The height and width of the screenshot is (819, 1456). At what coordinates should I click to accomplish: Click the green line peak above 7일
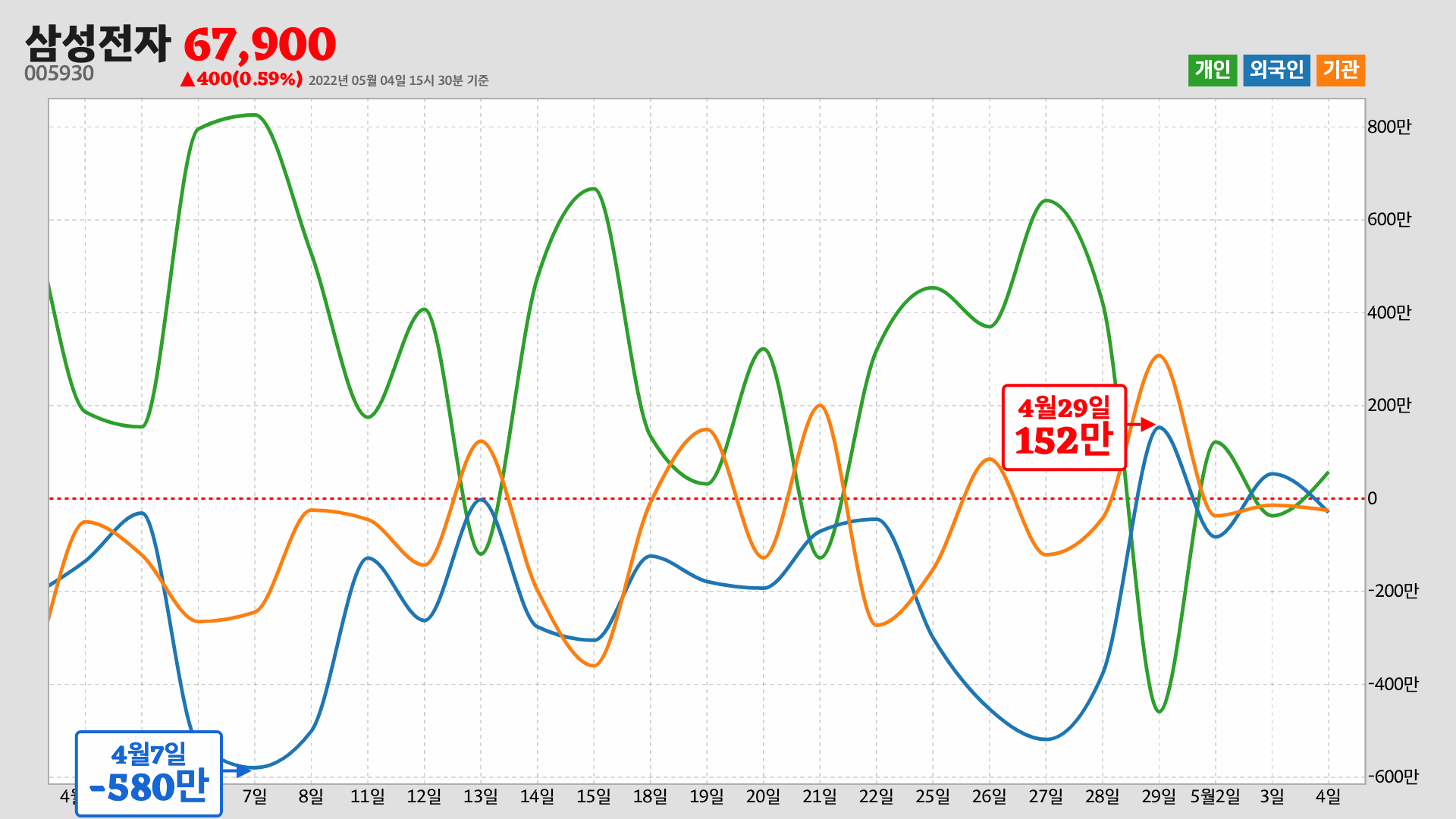pos(255,115)
